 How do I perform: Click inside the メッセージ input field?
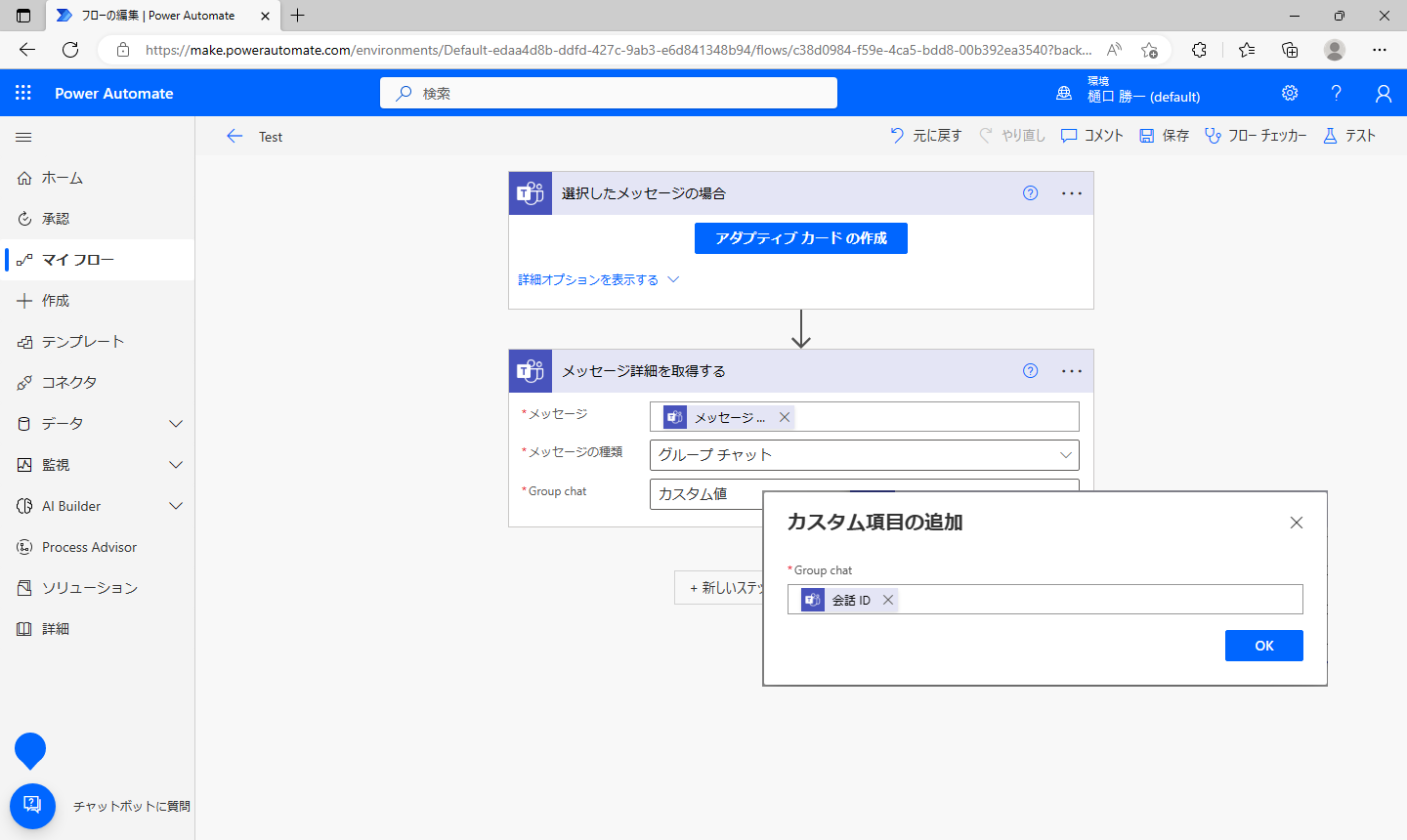tap(865, 417)
